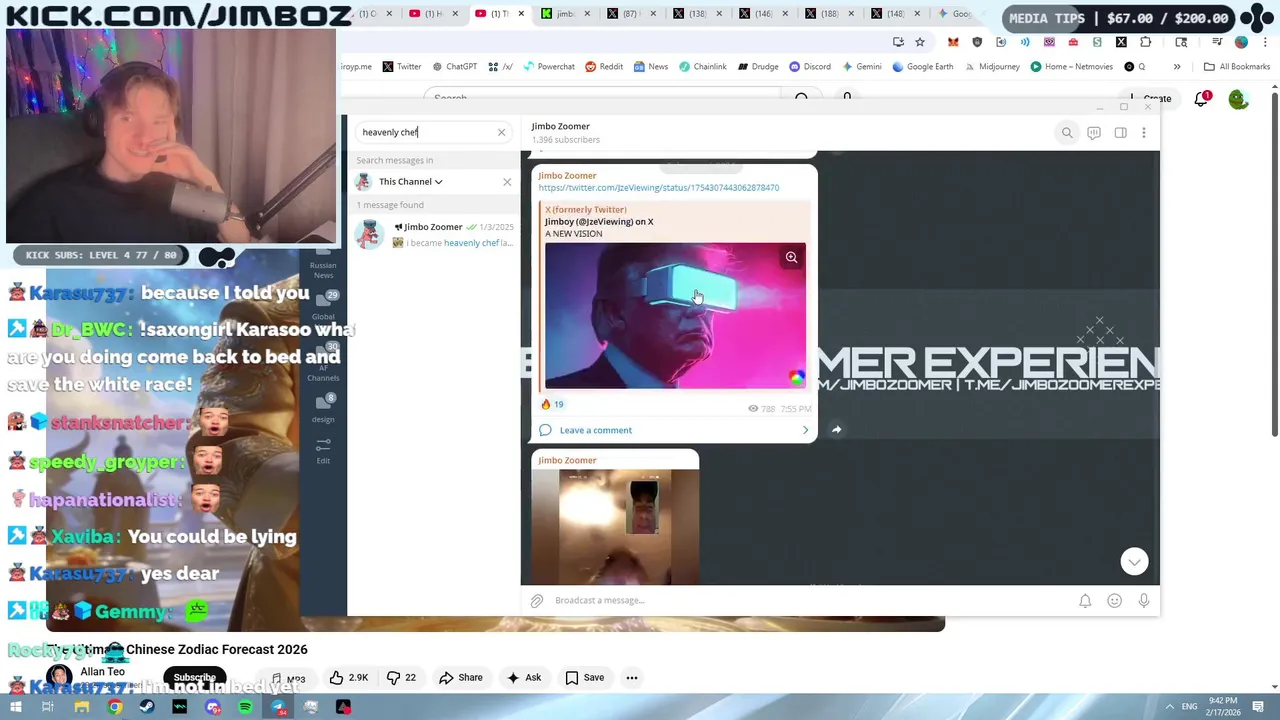Click the fire reaction with 19 count
Viewport: 1280px width, 720px height.
tap(552, 404)
